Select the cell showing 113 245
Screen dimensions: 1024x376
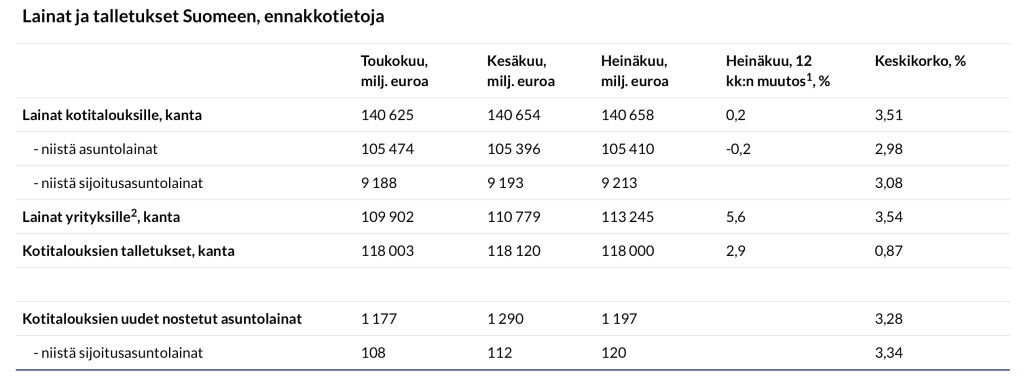click(628, 217)
